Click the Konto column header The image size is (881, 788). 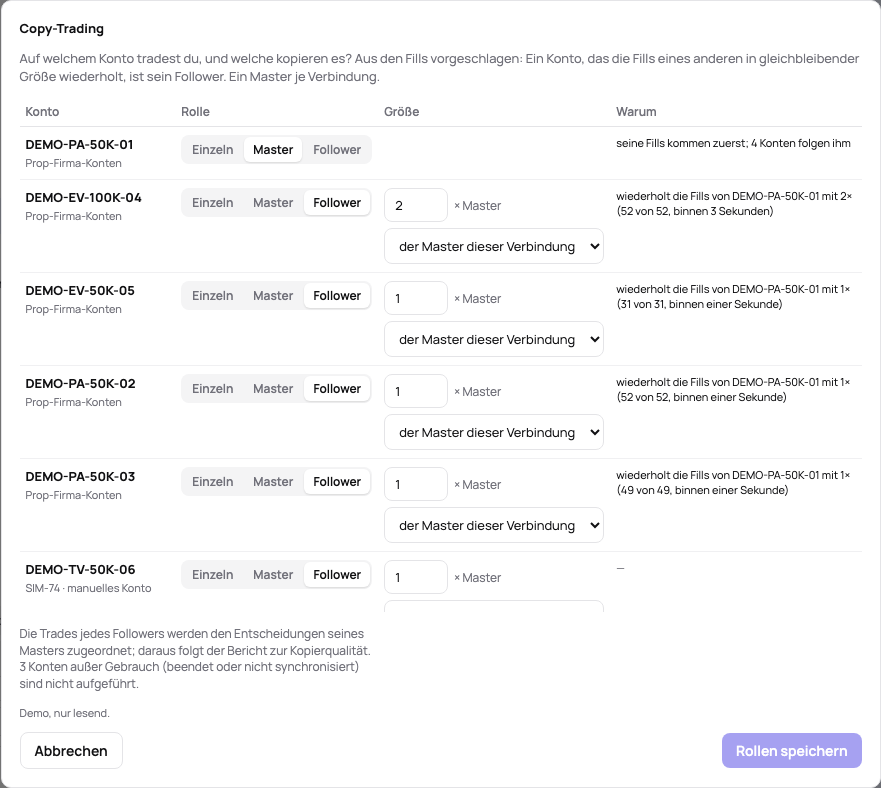click(x=42, y=111)
